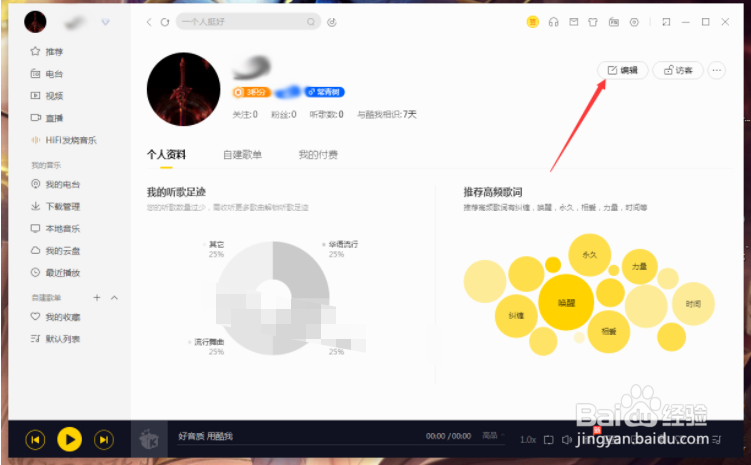Click the 永久 lyric bubble
This screenshot has height=465, width=751.
point(590,255)
